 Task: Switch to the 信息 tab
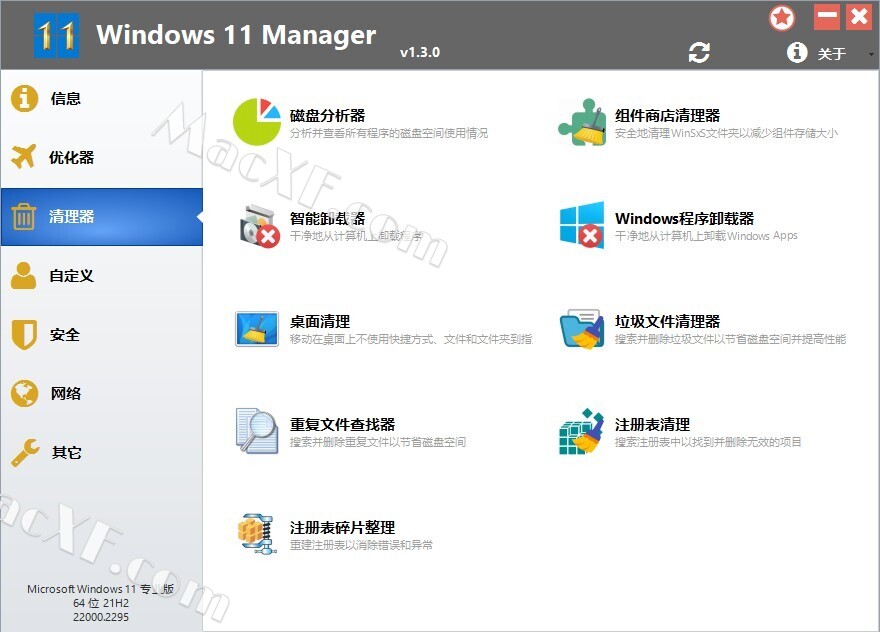[102, 99]
